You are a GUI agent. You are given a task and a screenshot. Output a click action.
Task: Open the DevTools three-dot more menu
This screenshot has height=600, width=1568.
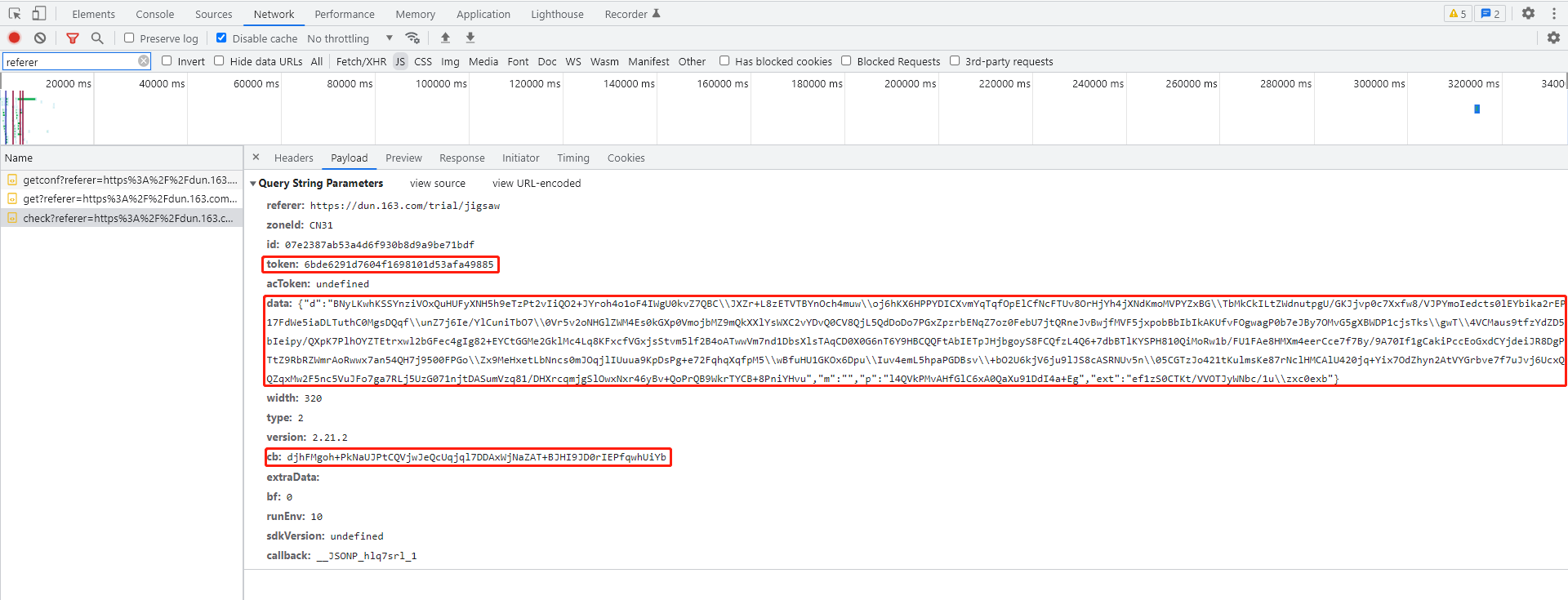pyautogui.click(x=1554, y=14)
